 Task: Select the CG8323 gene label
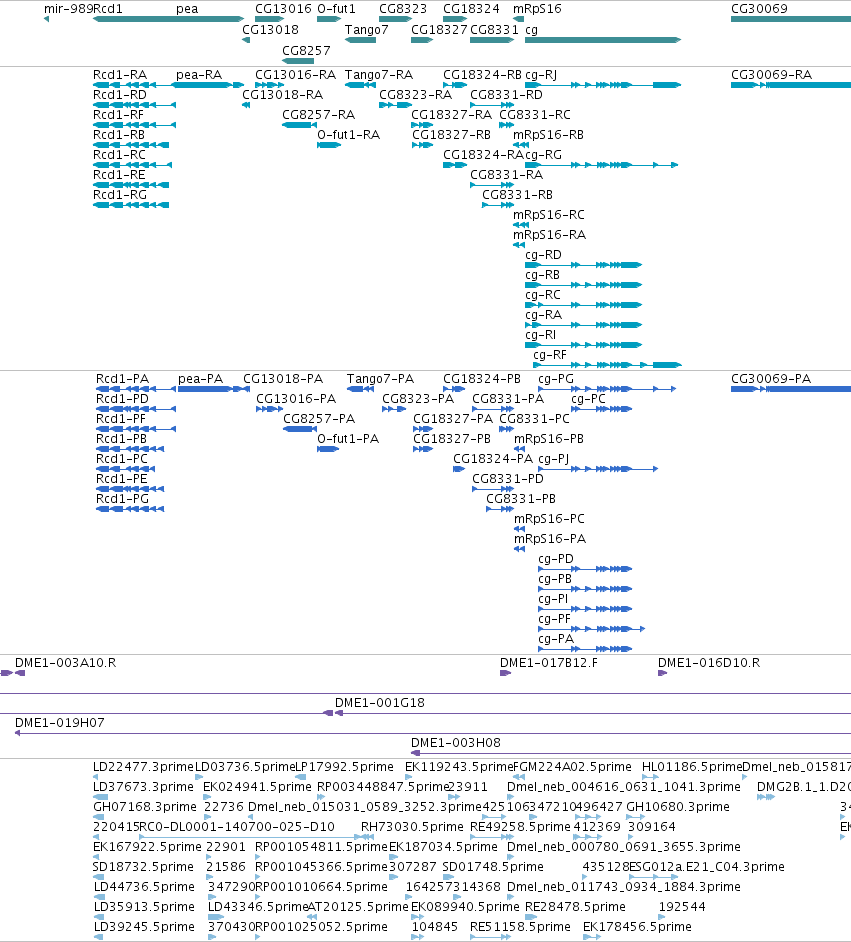(x=402, y=9)
